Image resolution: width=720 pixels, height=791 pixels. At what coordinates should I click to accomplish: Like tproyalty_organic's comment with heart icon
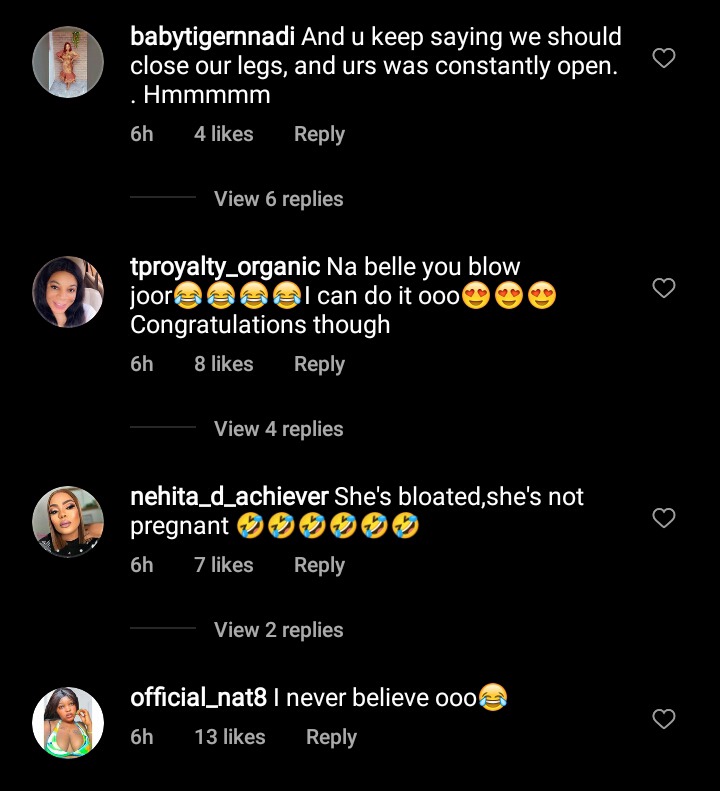pyautogui.click(x=663, y=289)
